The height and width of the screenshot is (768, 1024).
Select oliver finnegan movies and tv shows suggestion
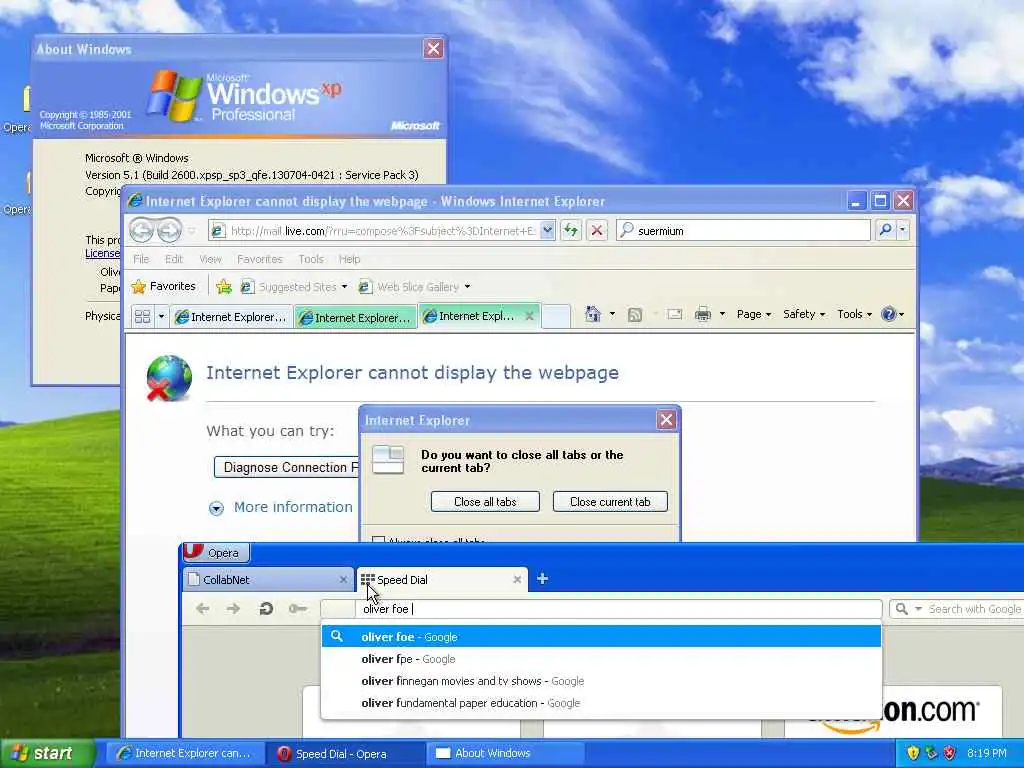[x=601, y=681]
